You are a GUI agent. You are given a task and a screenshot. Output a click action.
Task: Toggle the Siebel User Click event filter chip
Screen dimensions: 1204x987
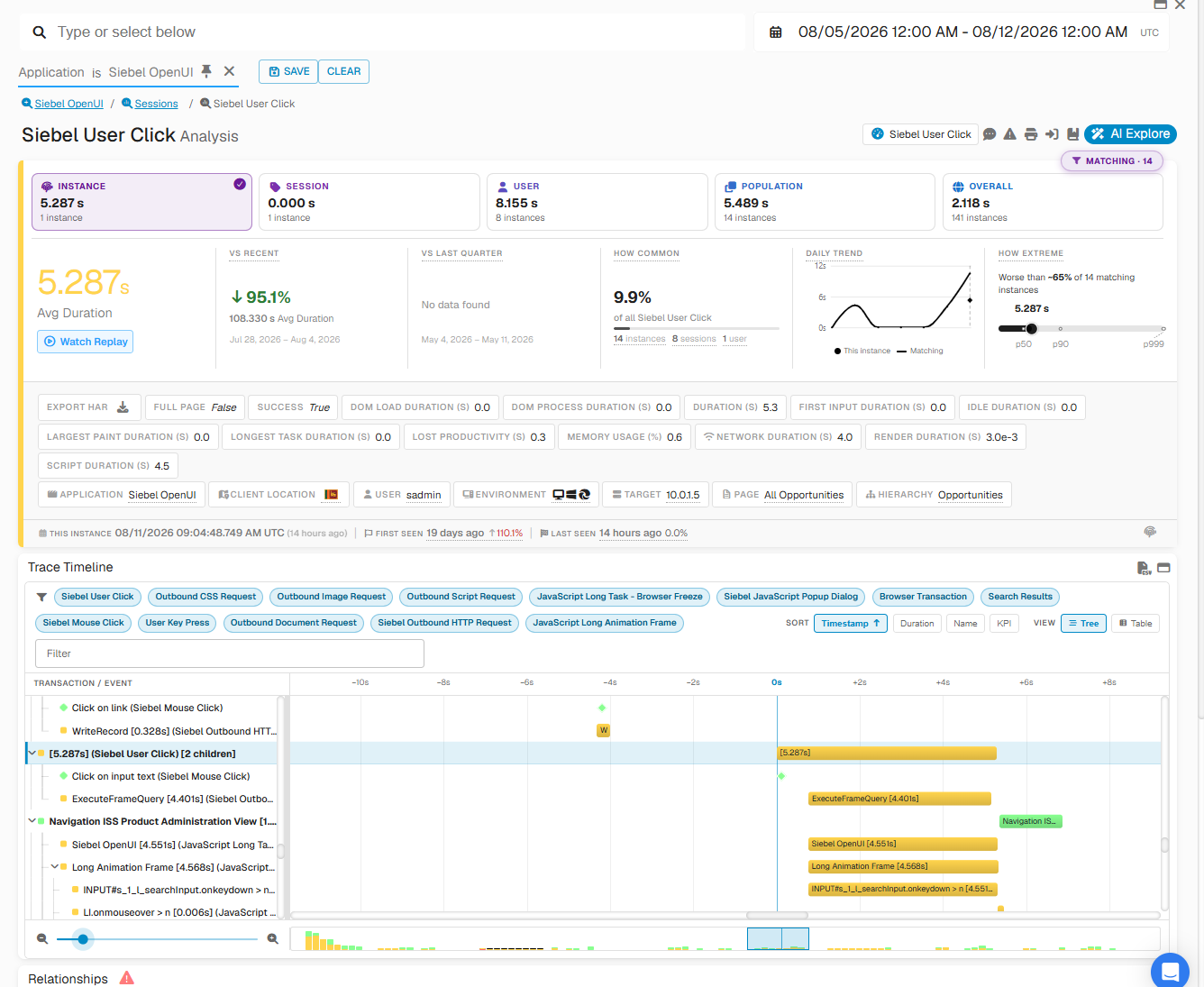point(97,597)
